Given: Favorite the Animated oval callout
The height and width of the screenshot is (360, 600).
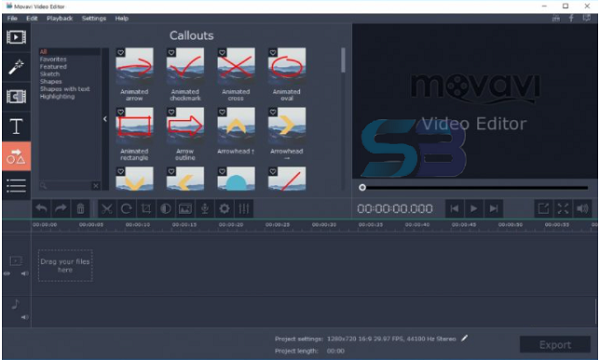Looking at the screenshot, I should (x=273, y=53).
